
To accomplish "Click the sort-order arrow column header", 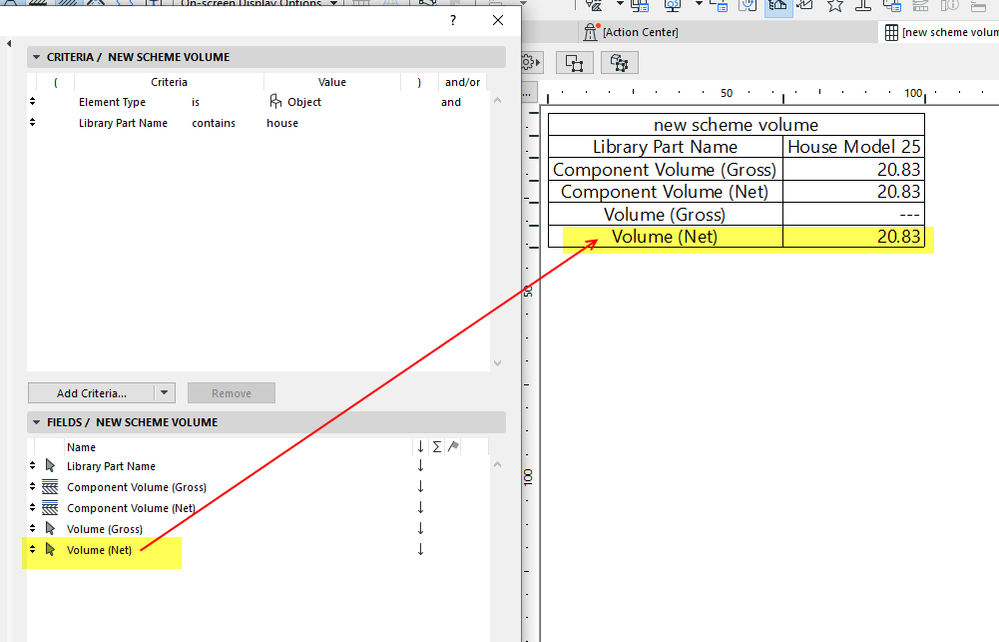I will pyautogui.click(x=420, y=447).
